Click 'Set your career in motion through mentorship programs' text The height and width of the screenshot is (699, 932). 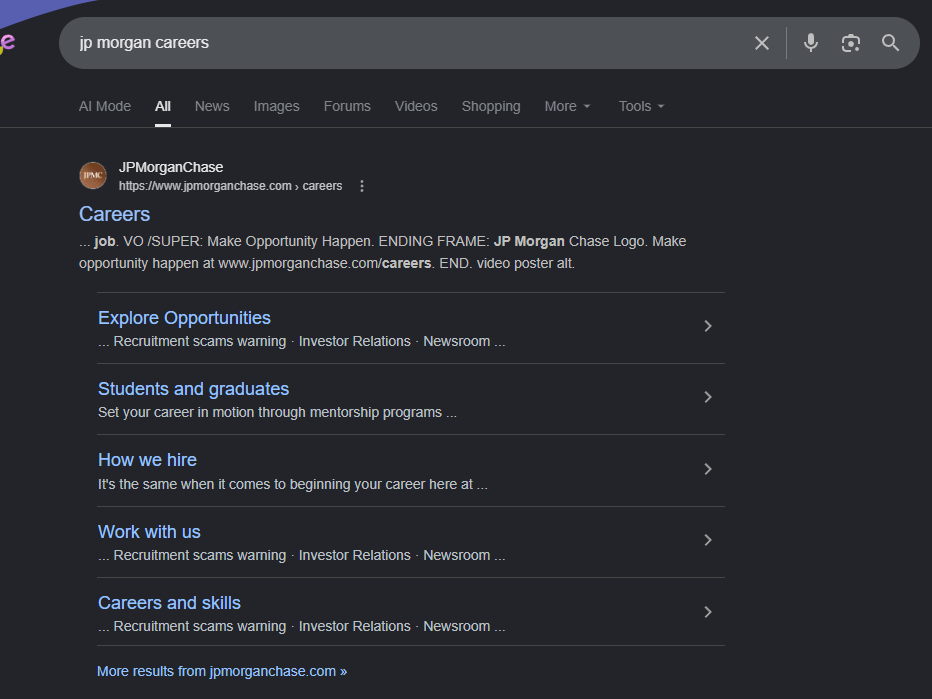[270, 413]
